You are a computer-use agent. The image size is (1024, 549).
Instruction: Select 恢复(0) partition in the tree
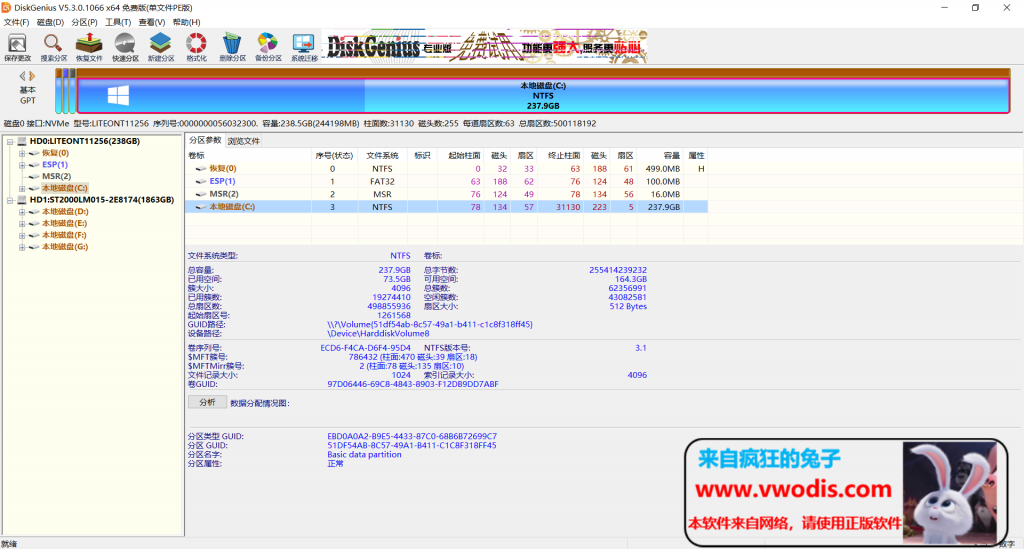coord(56,153)
